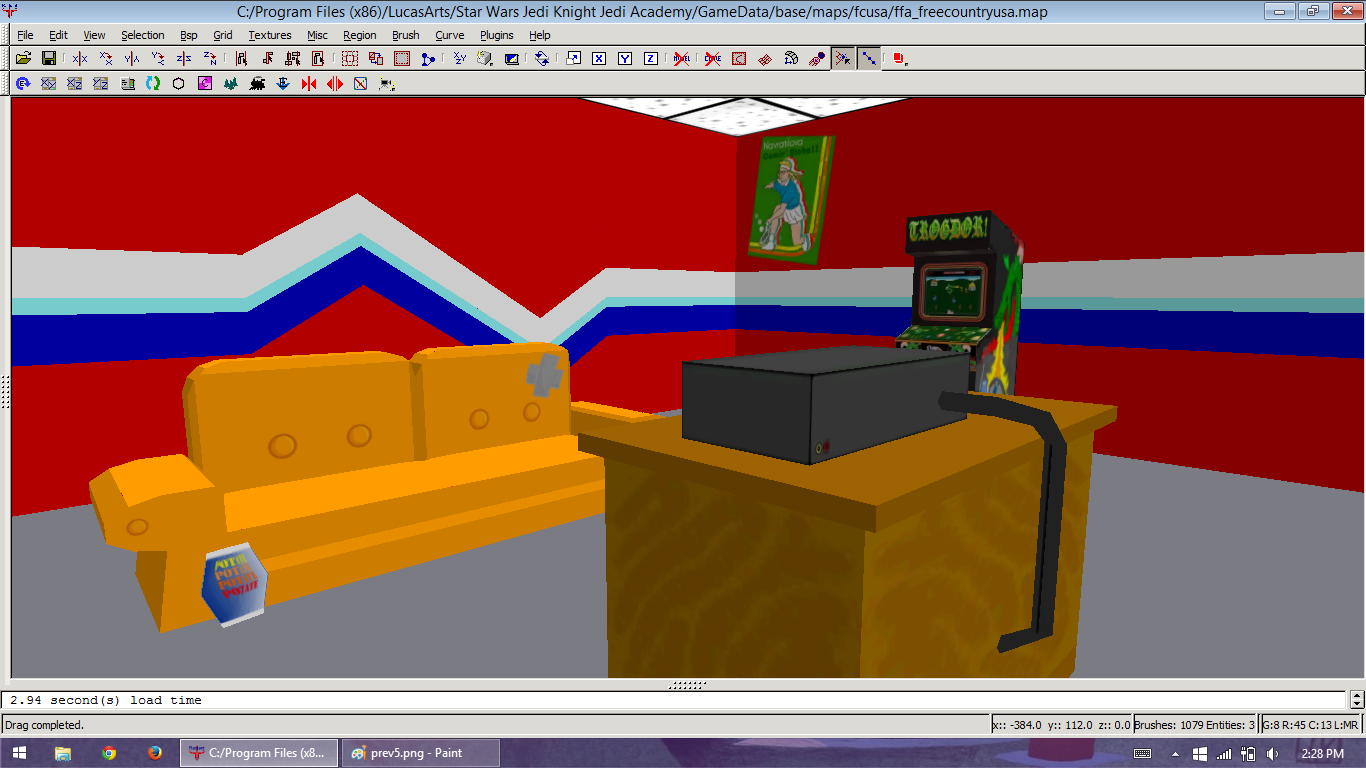Click the Select Complete Tall icon
This screenshot has width=1366, height=768.
point(241,59)
